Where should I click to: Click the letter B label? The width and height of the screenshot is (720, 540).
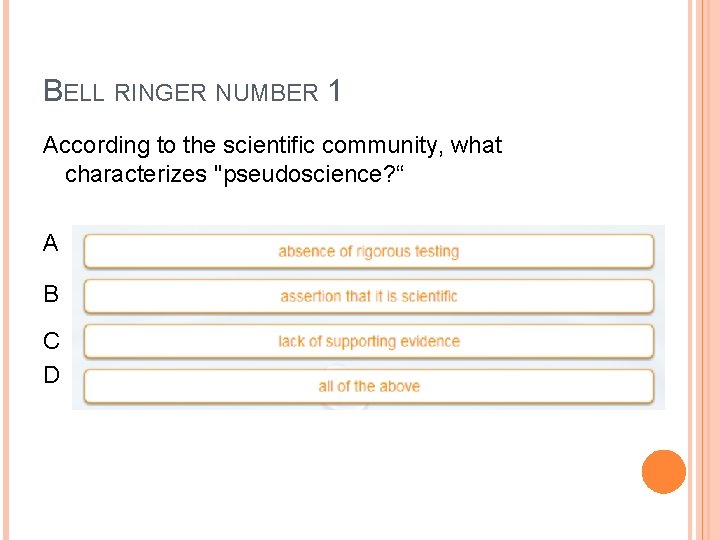[51, 295]
